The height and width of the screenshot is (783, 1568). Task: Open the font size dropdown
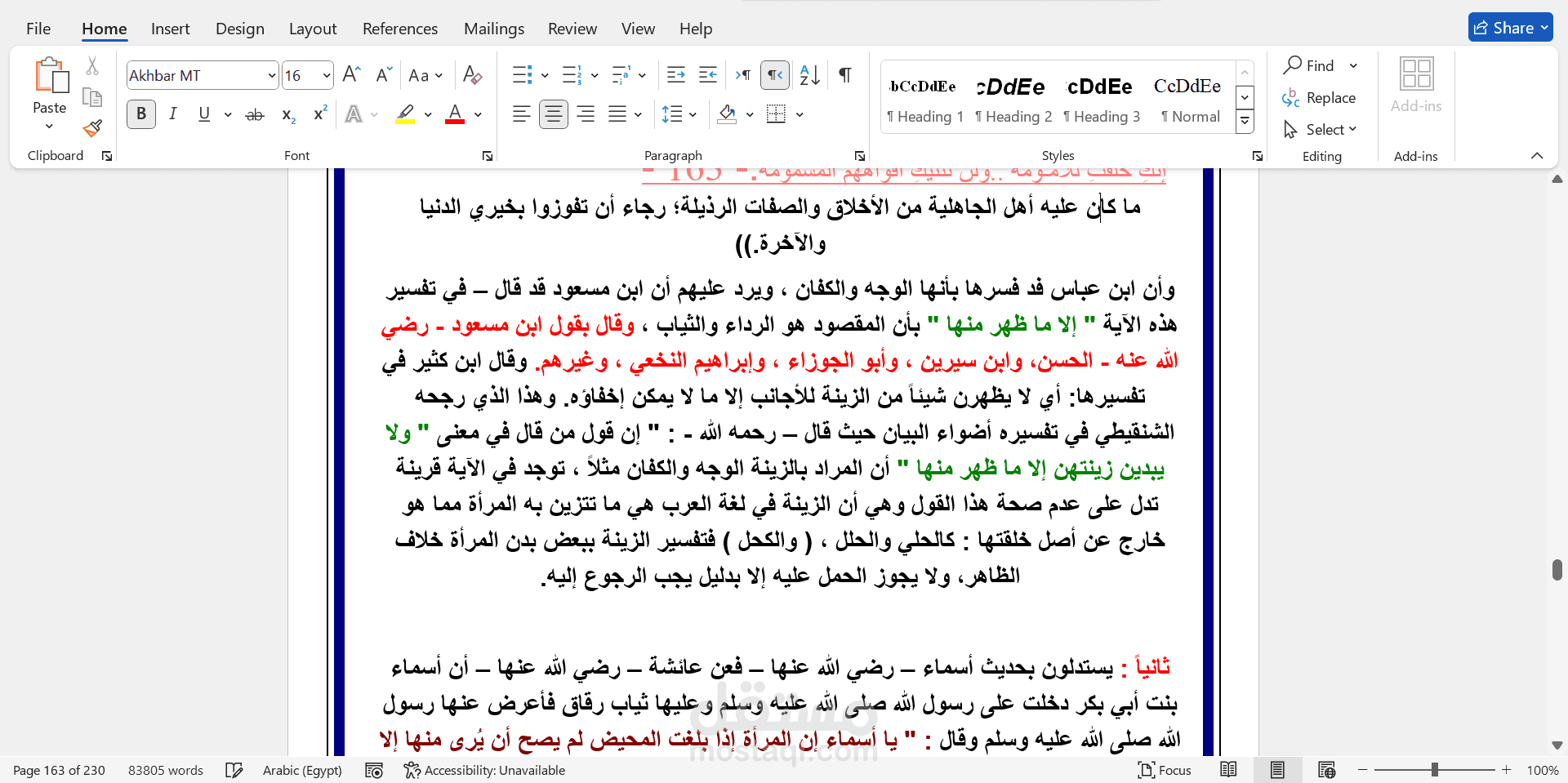click(x=327, y=76)
